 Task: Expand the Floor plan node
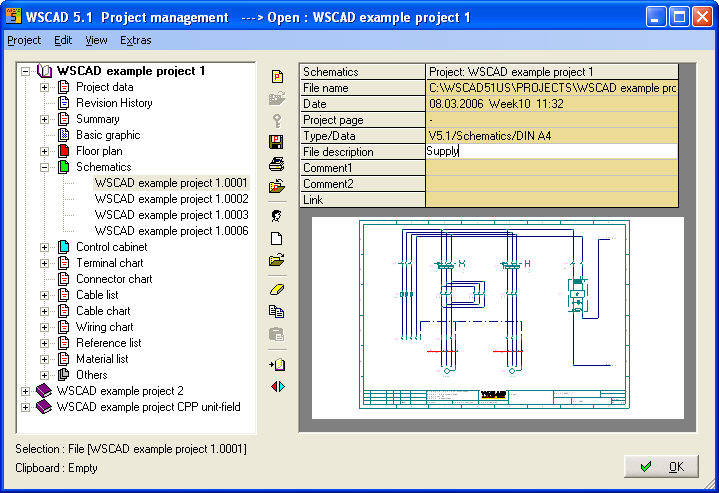[x=44, y=151]
